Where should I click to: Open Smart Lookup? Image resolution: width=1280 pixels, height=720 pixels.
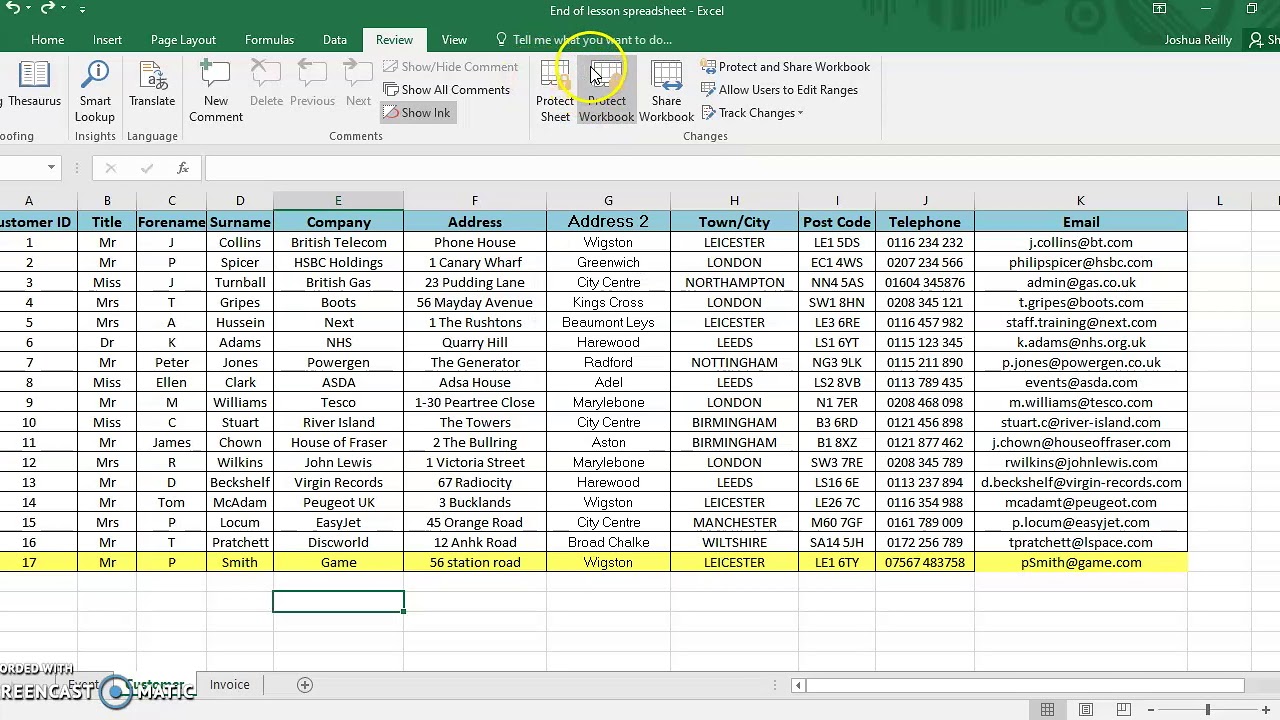coord(95,92)
